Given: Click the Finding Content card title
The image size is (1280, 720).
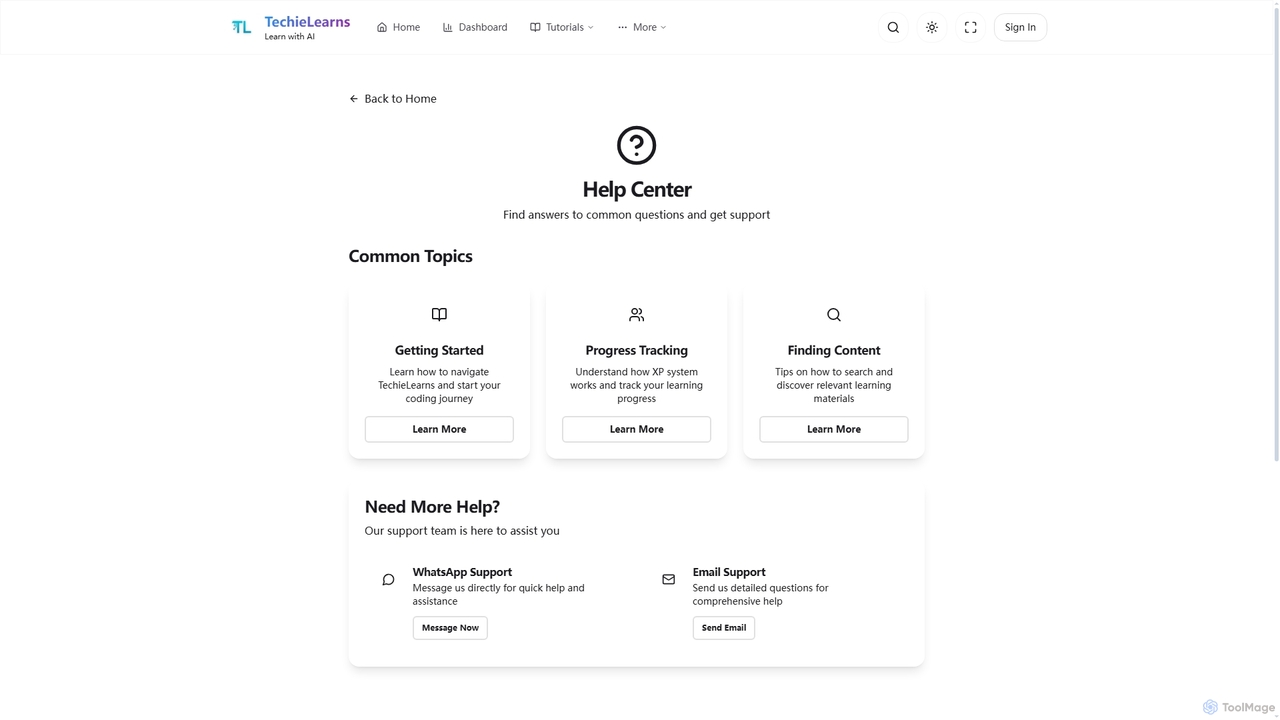Looking at the screenshot, I should point(834,350).
